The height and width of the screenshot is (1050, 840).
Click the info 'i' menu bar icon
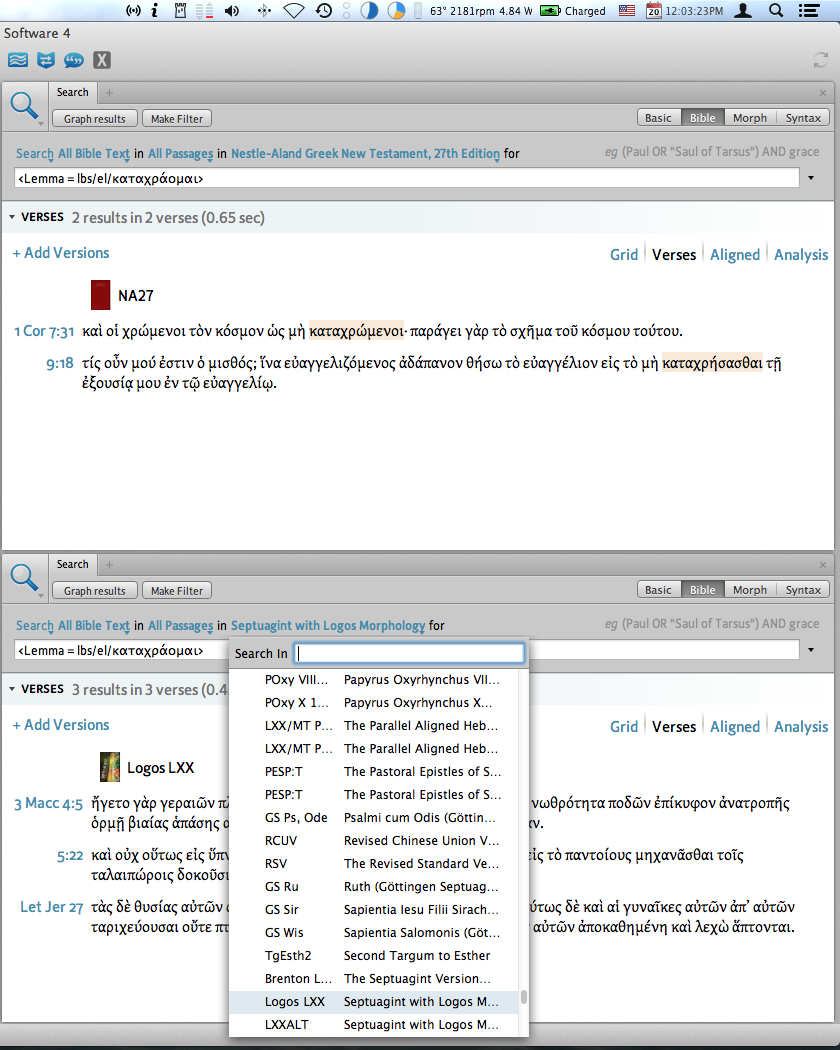click(154, 11)
